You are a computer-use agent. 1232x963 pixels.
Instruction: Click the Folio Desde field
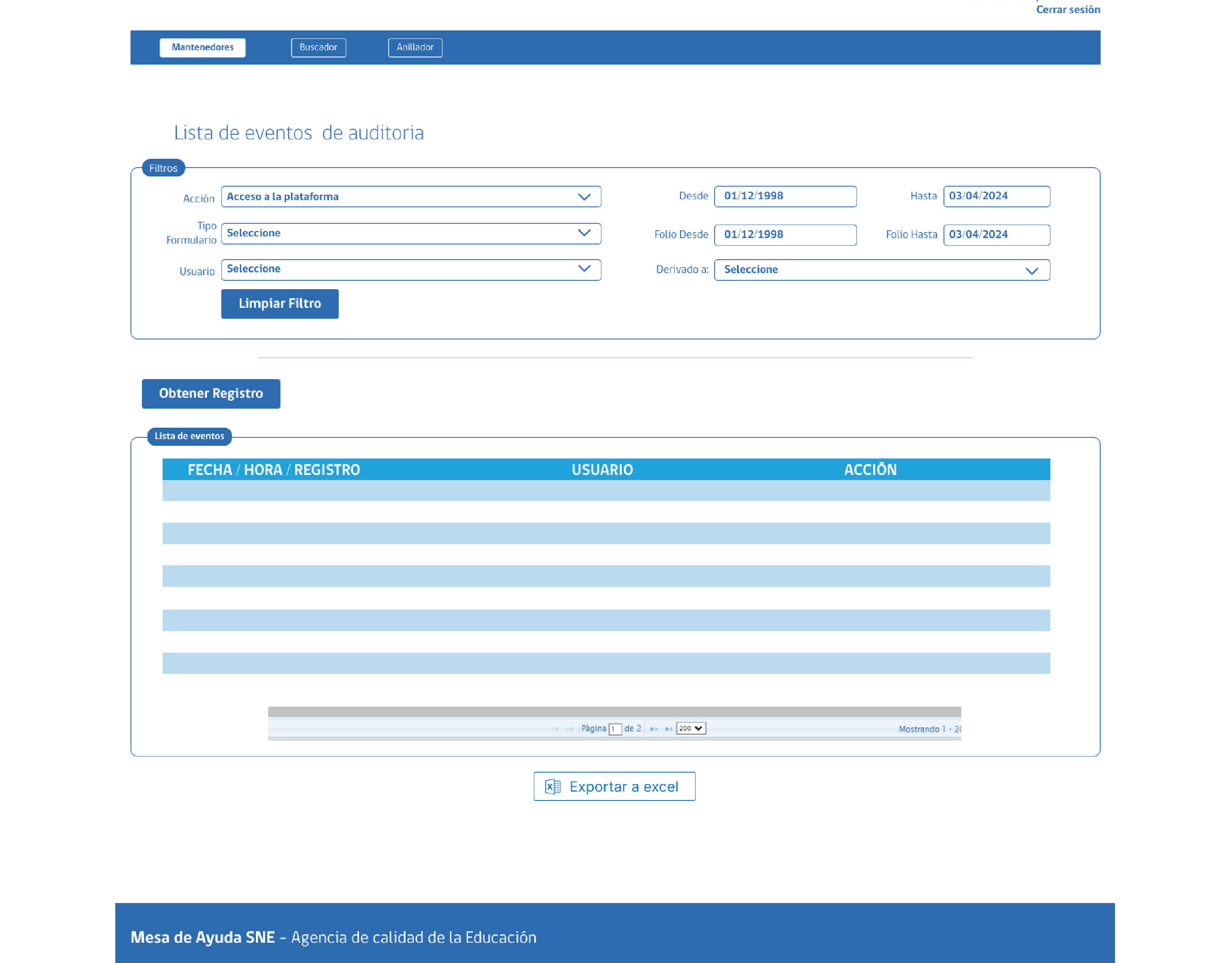(785, 235)
